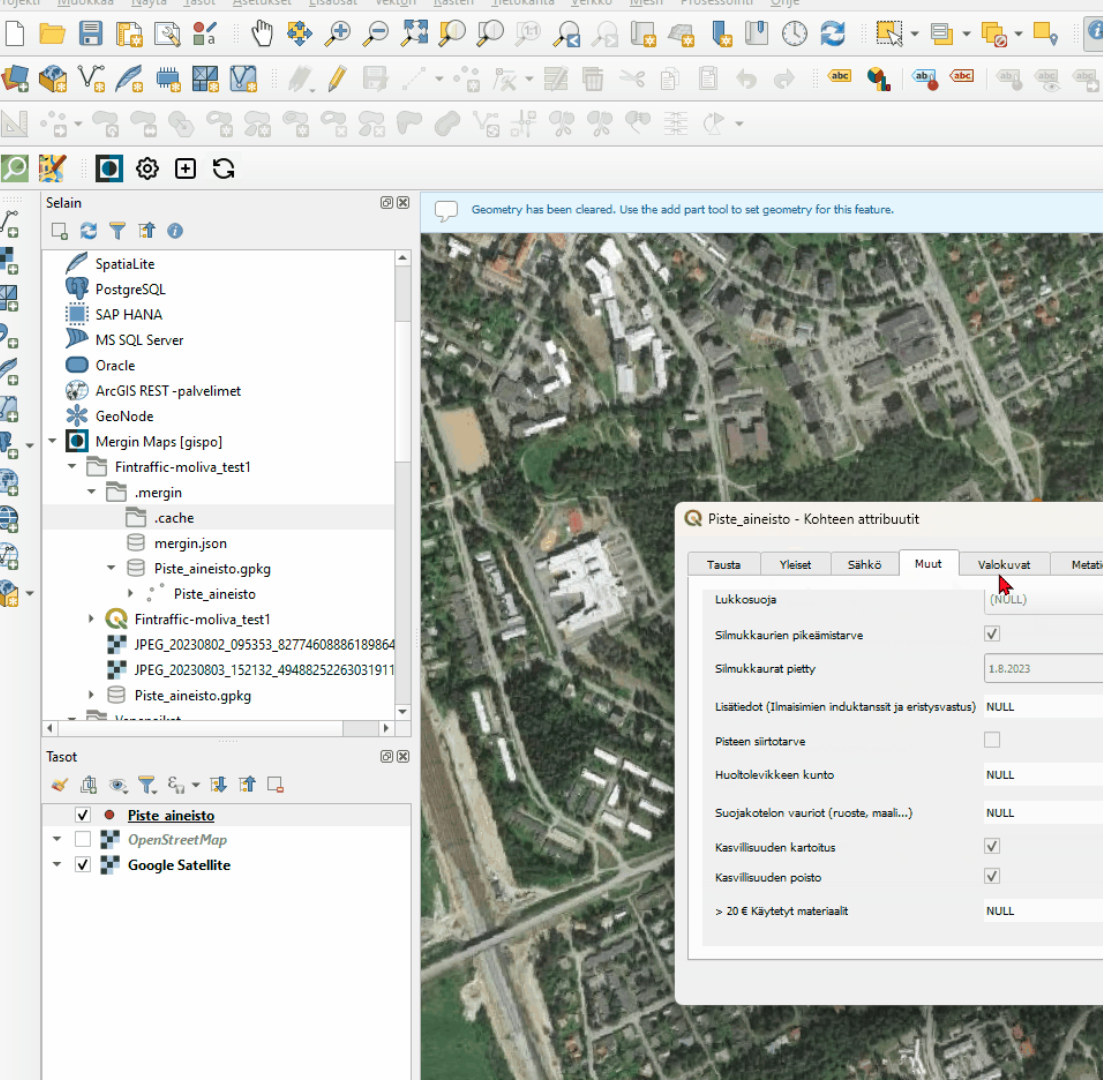Open the select features tool dropdown arrow
This screenshot has height=1080, width=1103.
914,34
